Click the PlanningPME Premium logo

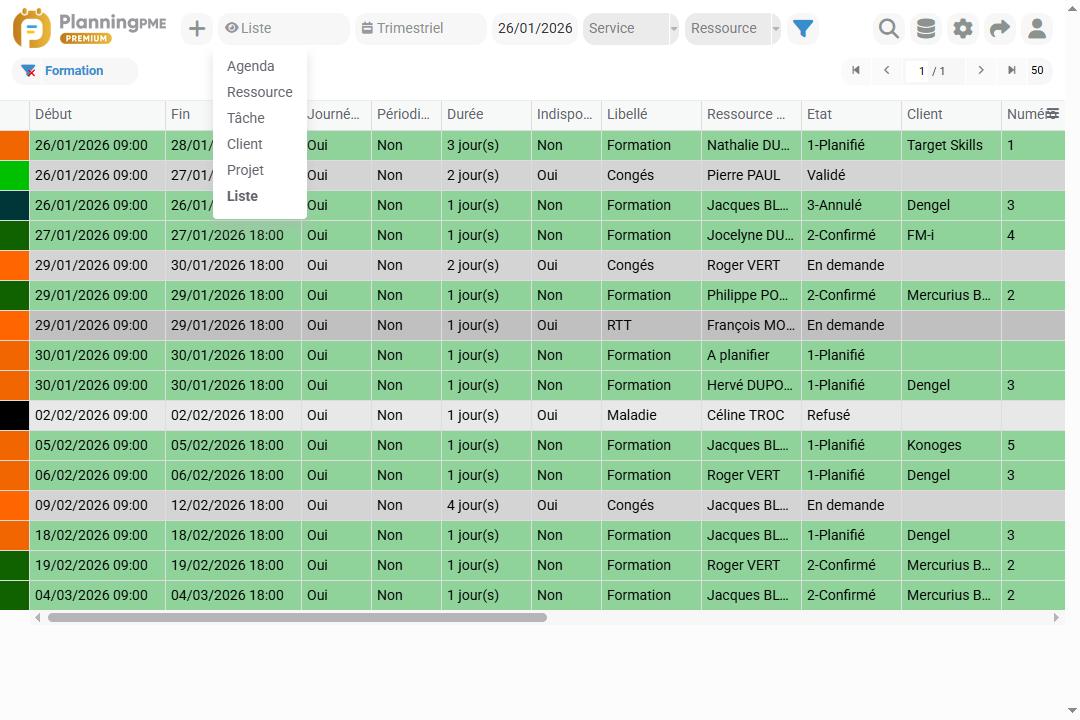[90, 28]
